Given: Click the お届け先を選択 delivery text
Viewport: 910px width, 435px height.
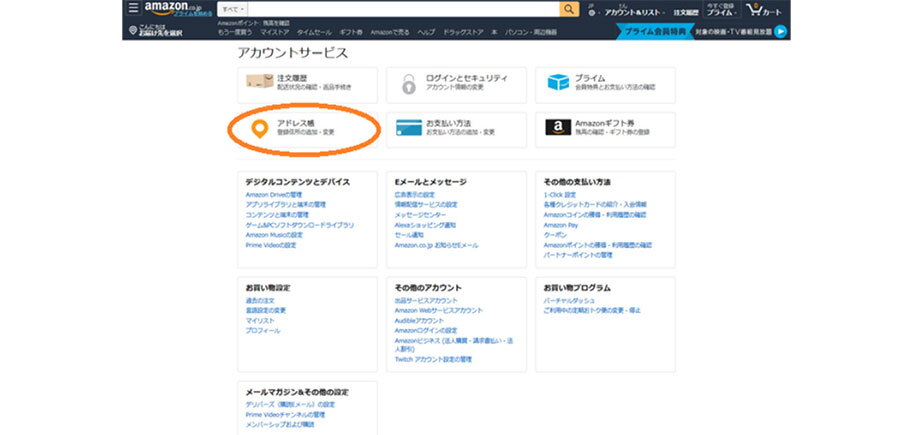Looking at the screenshot, I should 160,34.
